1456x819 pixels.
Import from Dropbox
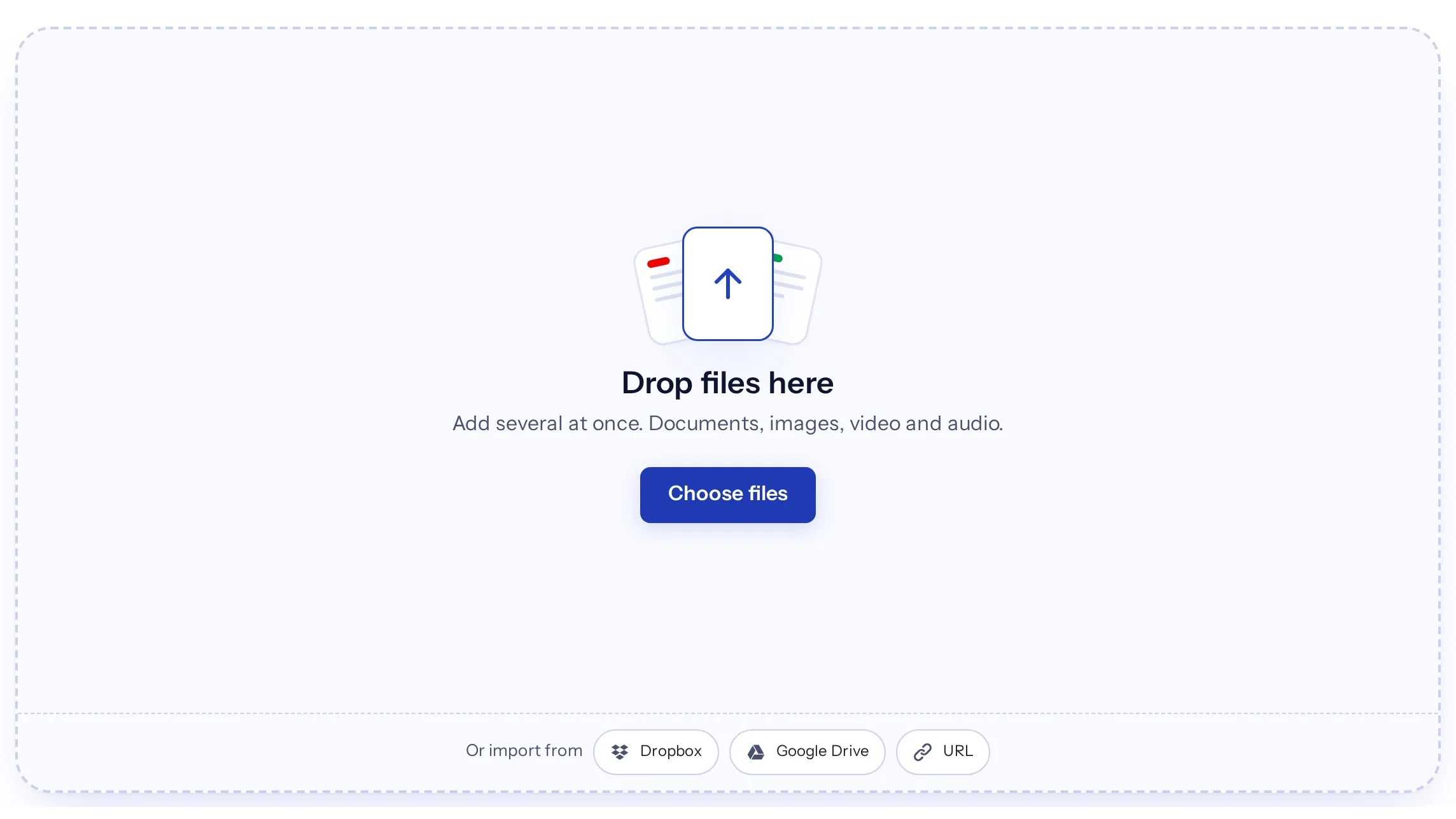pos(655,752)
